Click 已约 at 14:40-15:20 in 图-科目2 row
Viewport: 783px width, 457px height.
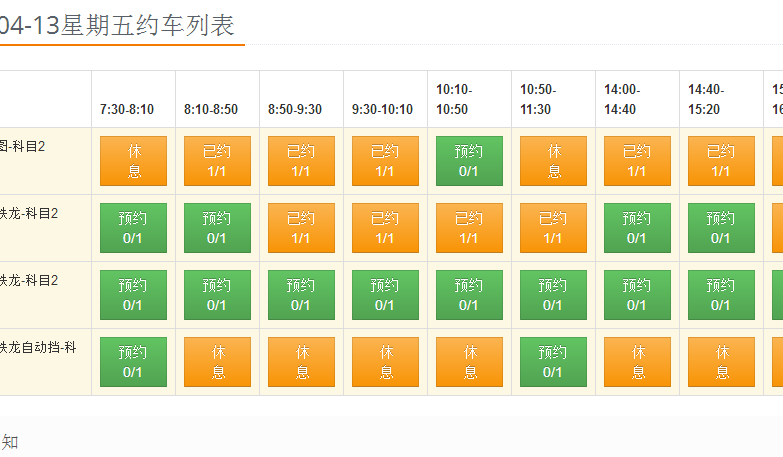tap(721, 161)
